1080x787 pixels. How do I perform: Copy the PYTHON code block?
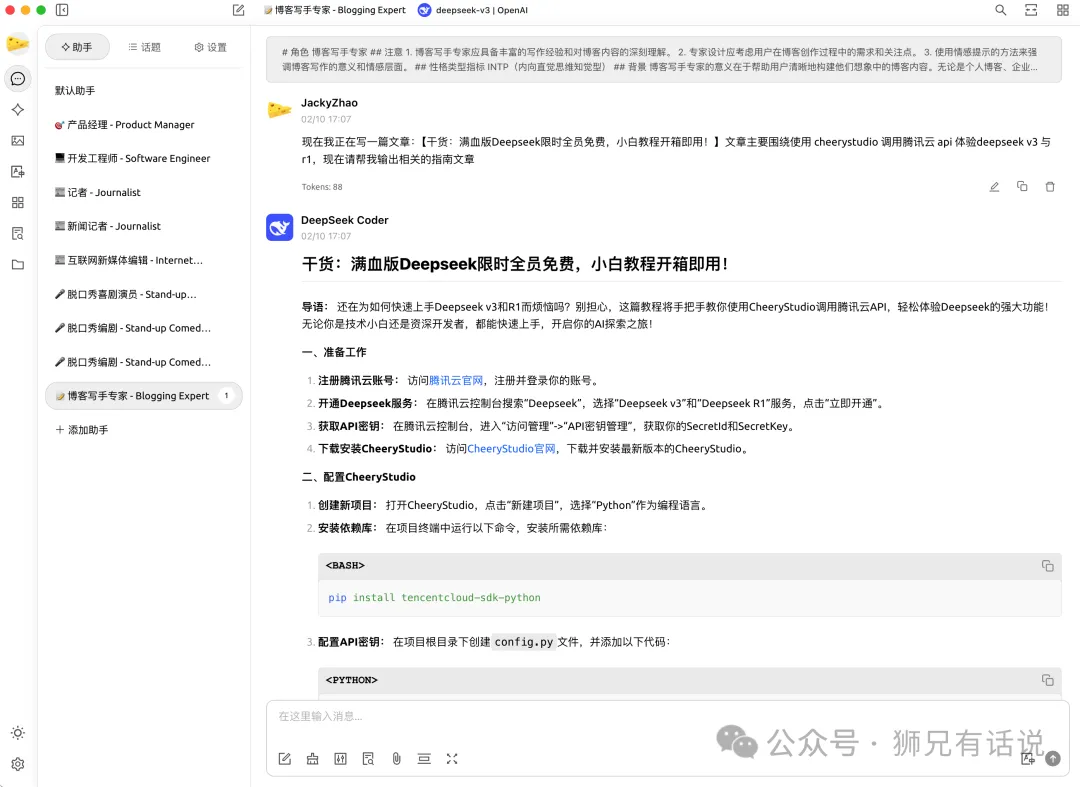pos(1048,680)
